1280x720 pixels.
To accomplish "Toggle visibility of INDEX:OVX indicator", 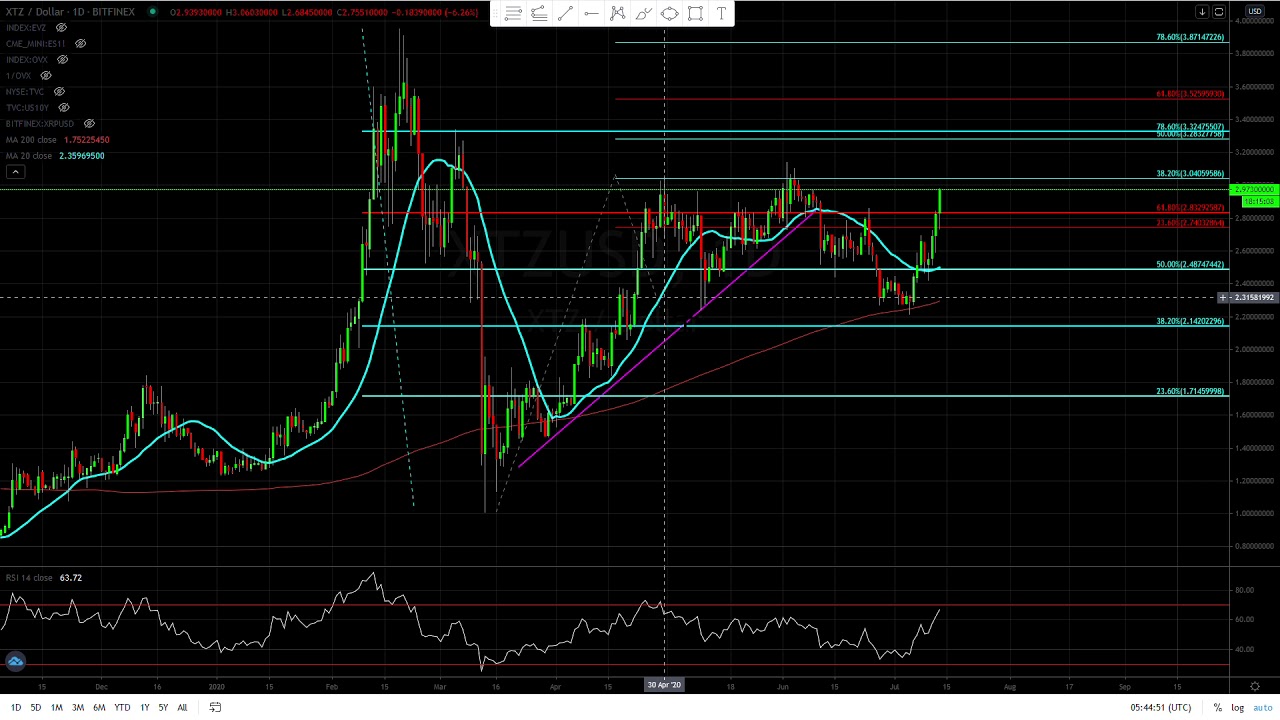I will point(62,60).
